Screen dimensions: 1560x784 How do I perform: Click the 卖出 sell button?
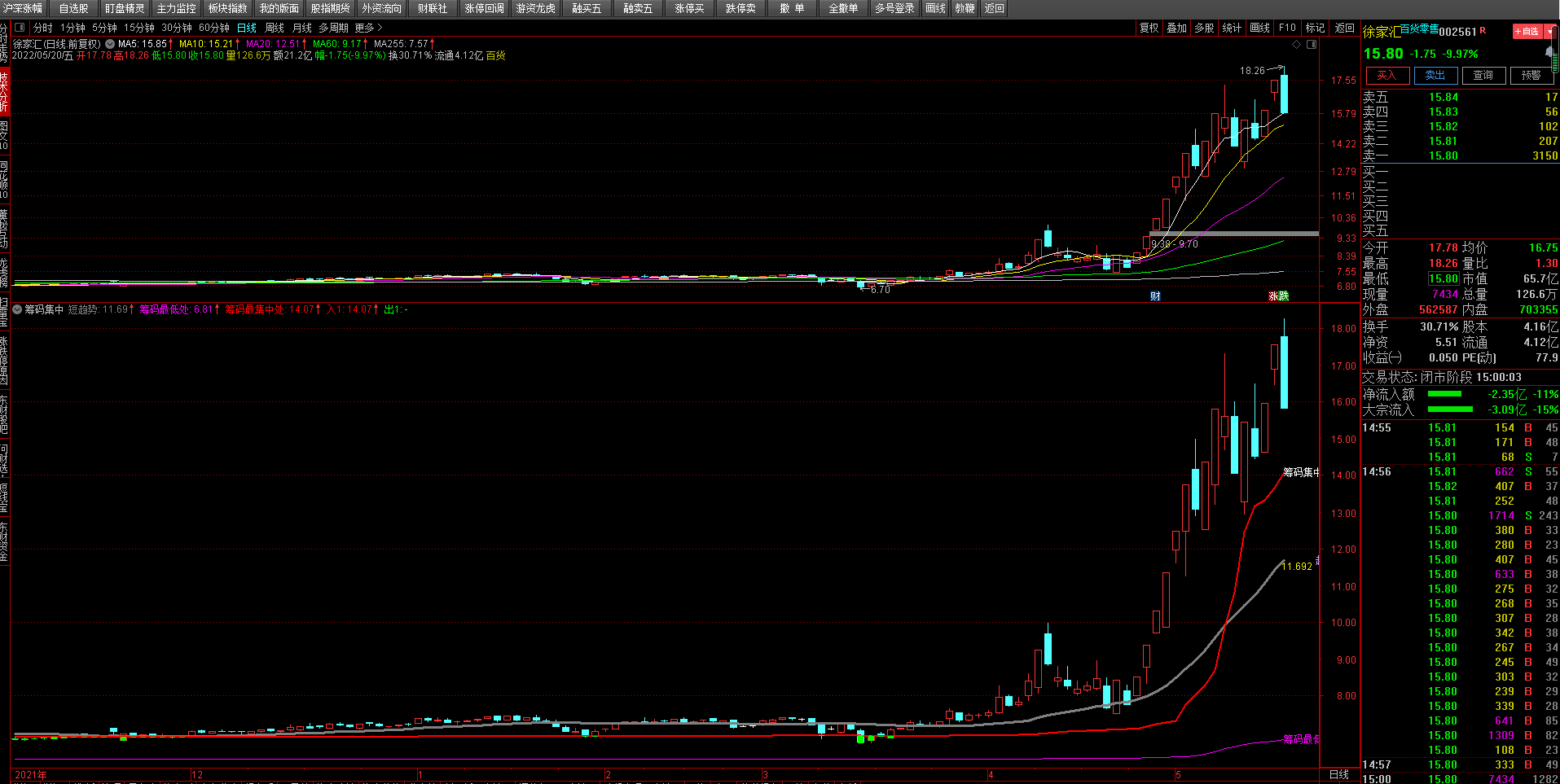pos(1435,76)
